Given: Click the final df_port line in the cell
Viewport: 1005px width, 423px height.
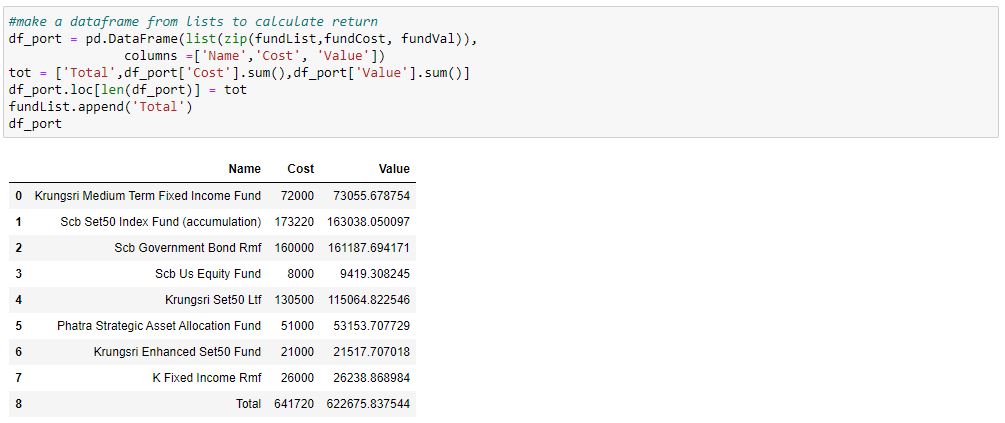Looking at the screenshot, I should (35, 123).
